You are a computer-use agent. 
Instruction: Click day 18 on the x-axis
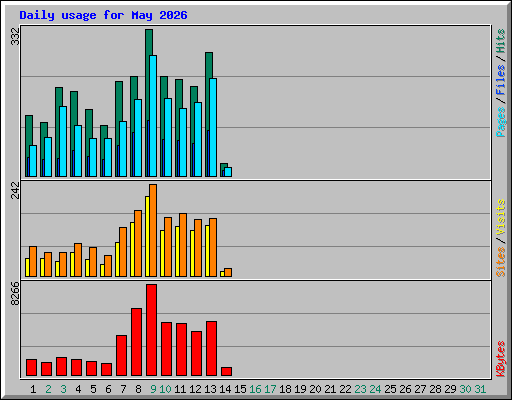(x=285, y=389)
